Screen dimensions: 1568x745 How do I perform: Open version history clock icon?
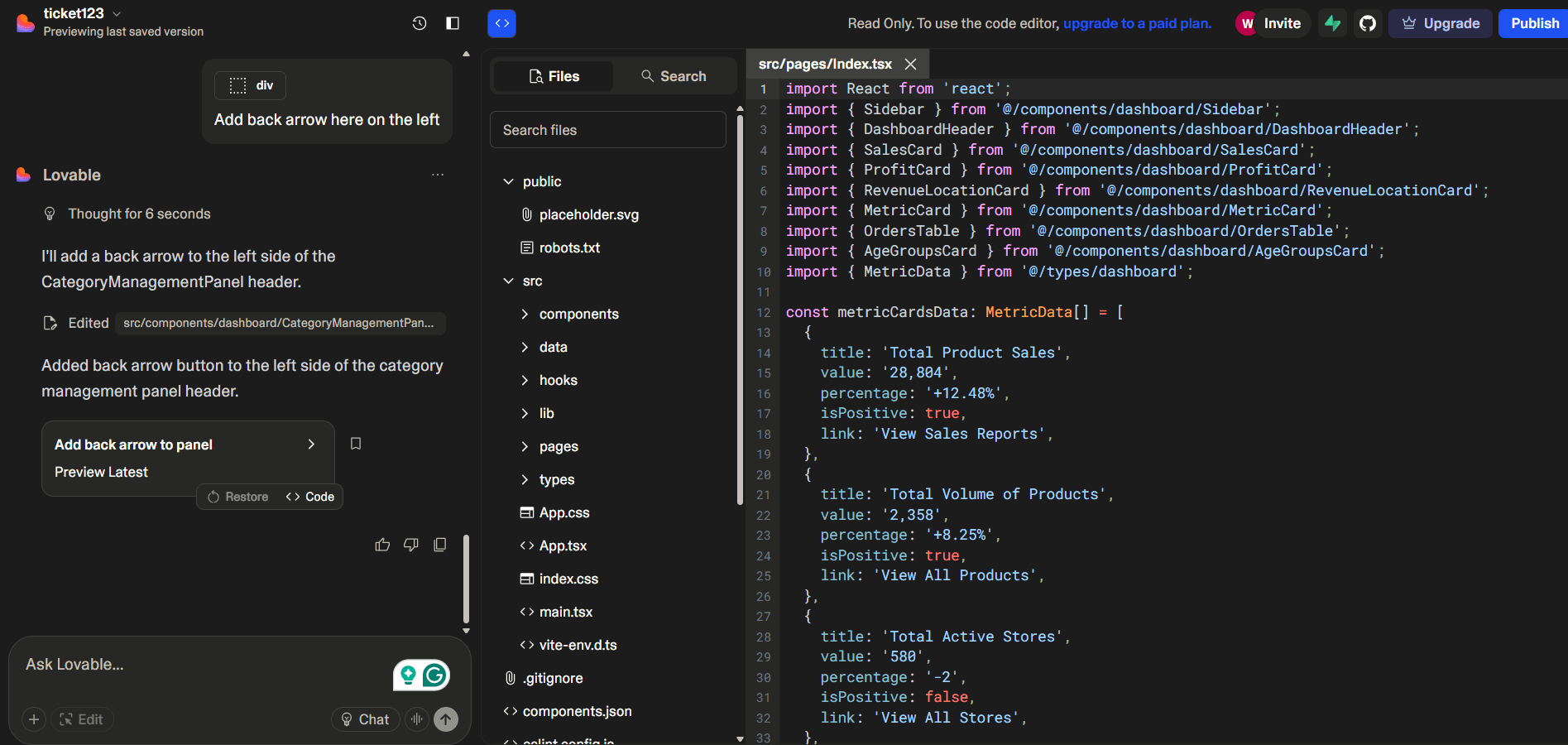tap(420, 23)
